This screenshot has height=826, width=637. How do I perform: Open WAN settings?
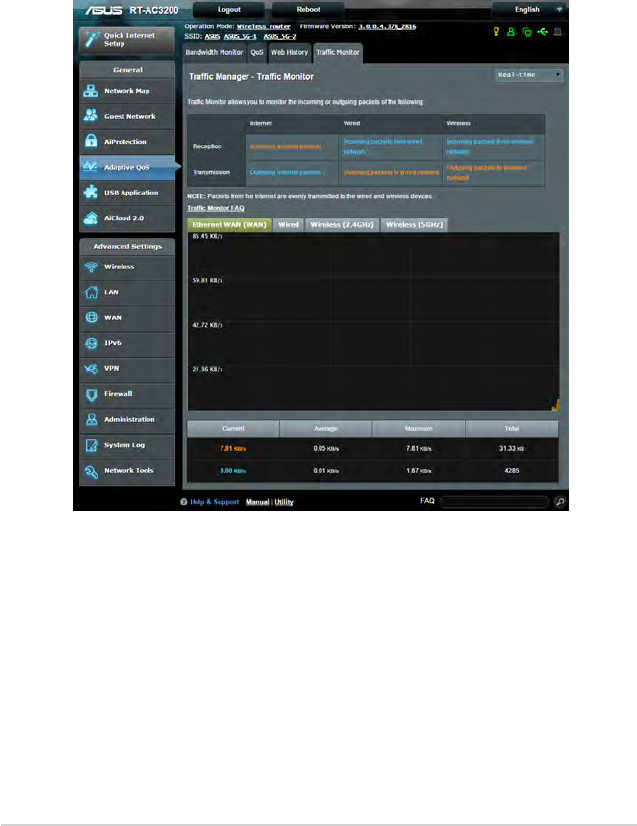[x=126, y=318]
